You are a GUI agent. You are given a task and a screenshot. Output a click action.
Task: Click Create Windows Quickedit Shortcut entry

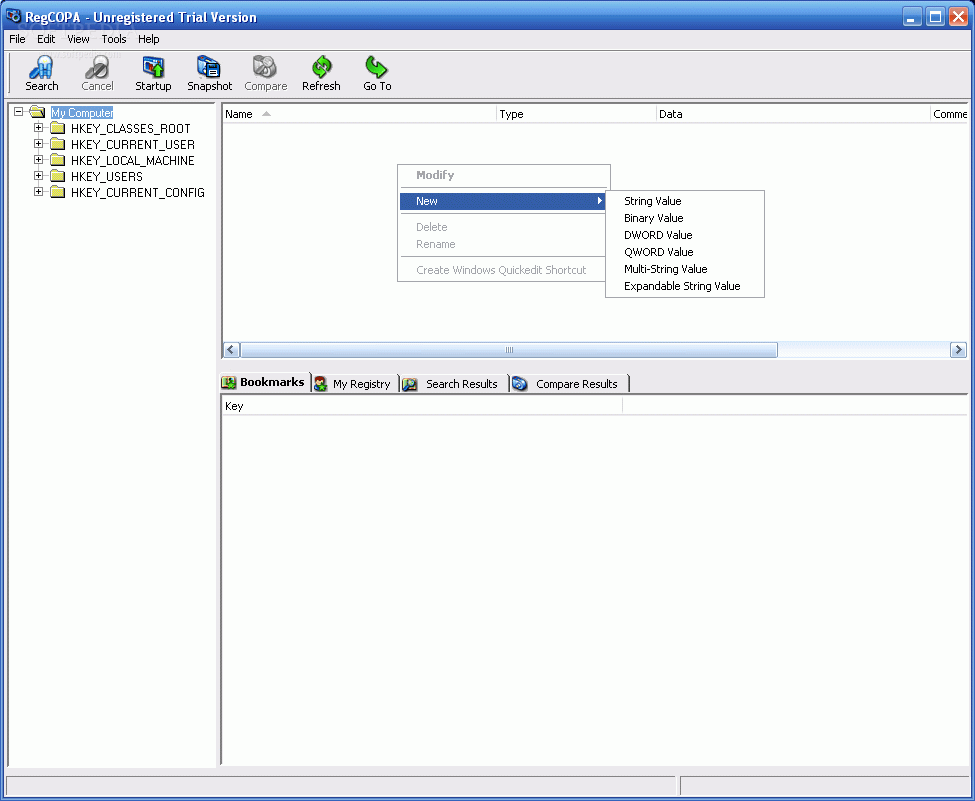point(504,270)
